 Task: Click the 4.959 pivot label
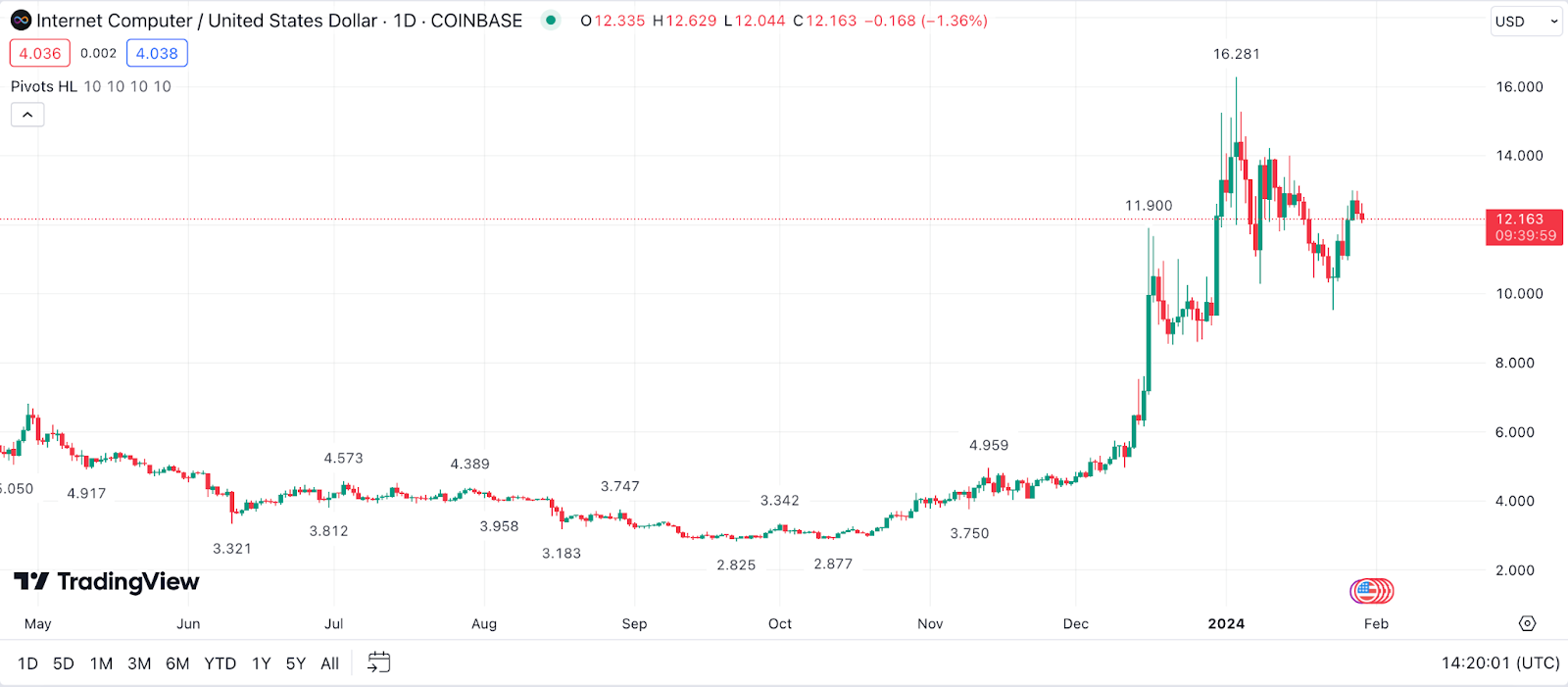[x=989, y=445]
